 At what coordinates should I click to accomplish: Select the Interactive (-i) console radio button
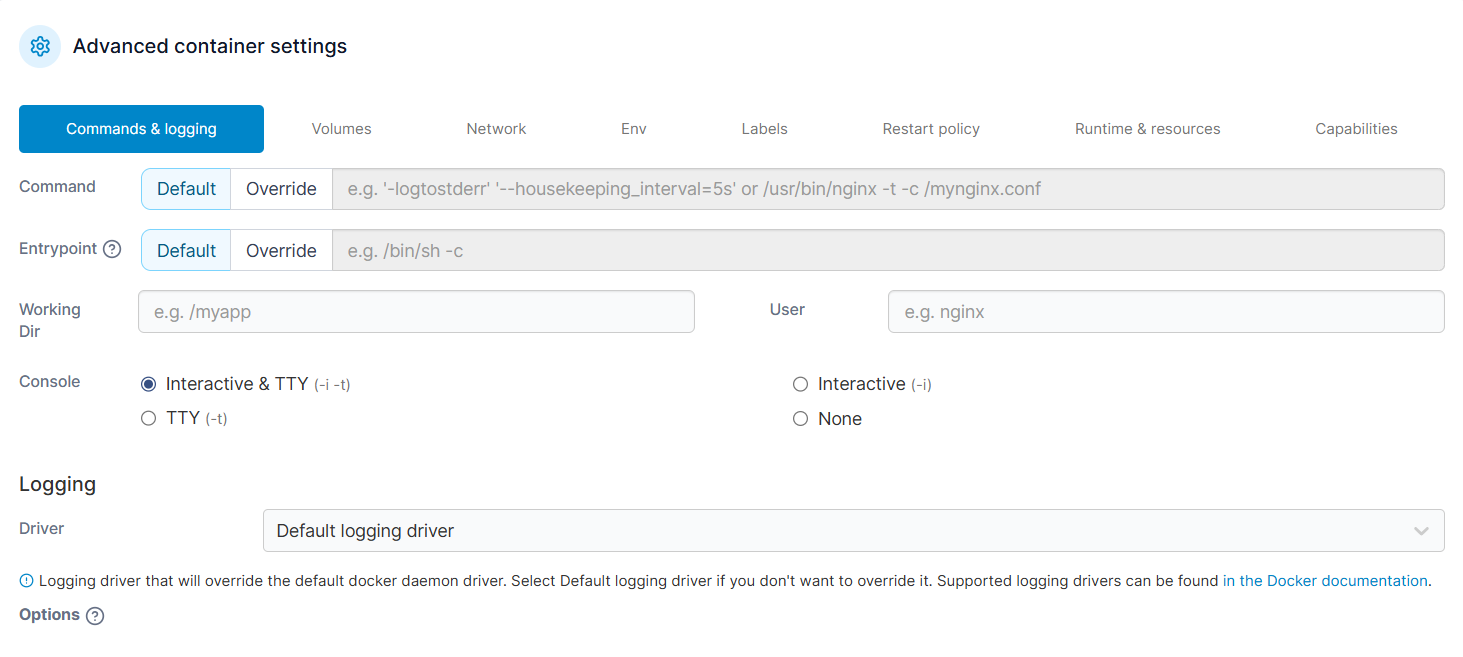pyautogui.click(x=800, y=384)
